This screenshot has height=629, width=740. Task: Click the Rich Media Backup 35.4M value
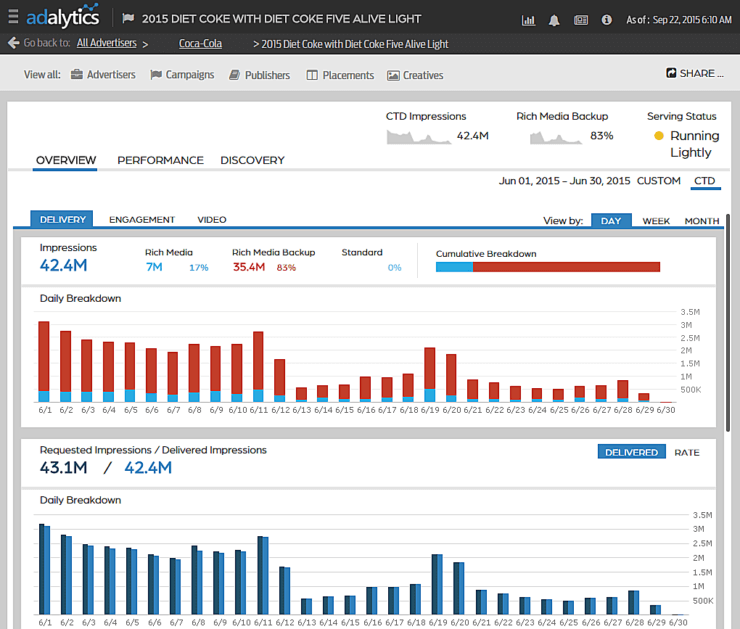coord(249,267)
